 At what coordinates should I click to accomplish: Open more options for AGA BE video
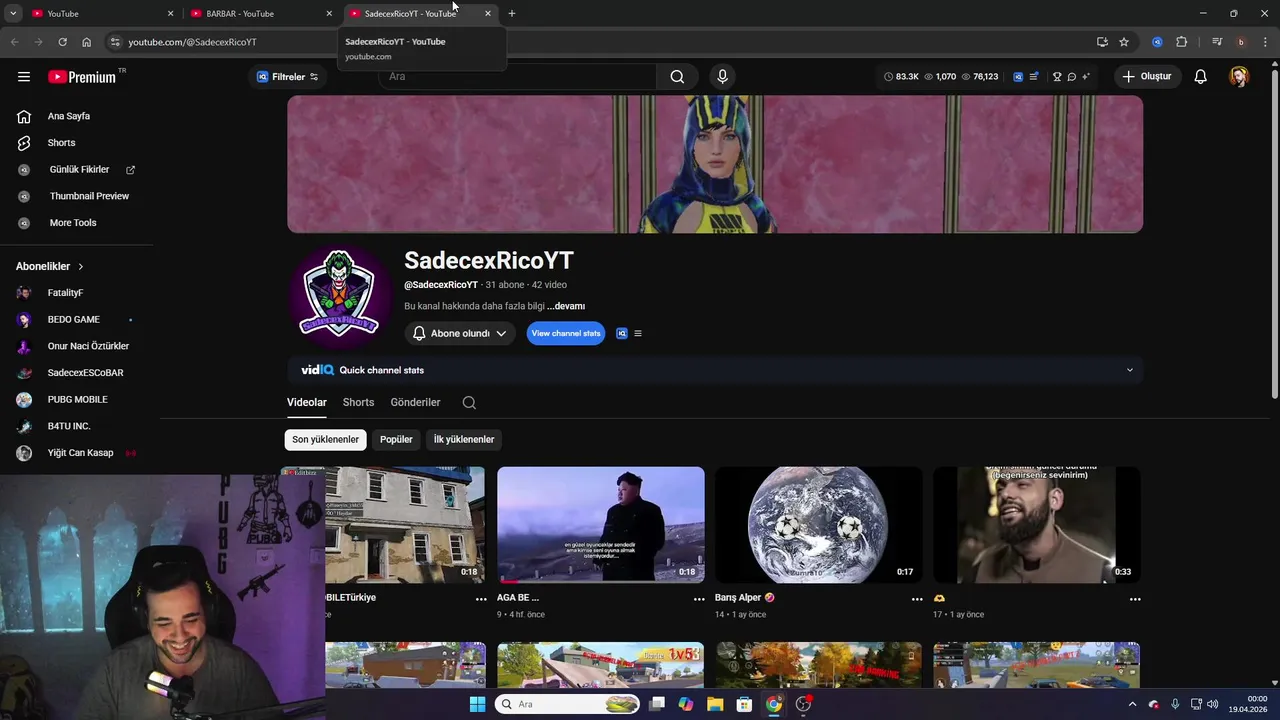699,599
